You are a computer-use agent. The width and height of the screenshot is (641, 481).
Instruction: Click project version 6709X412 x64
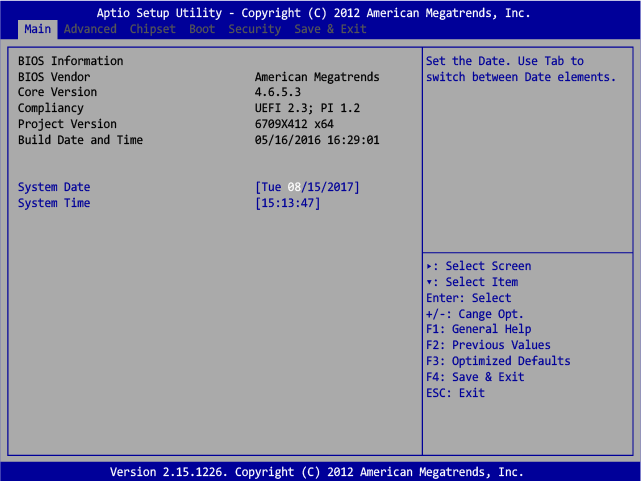pyautogui.click(x=294, y=124)
